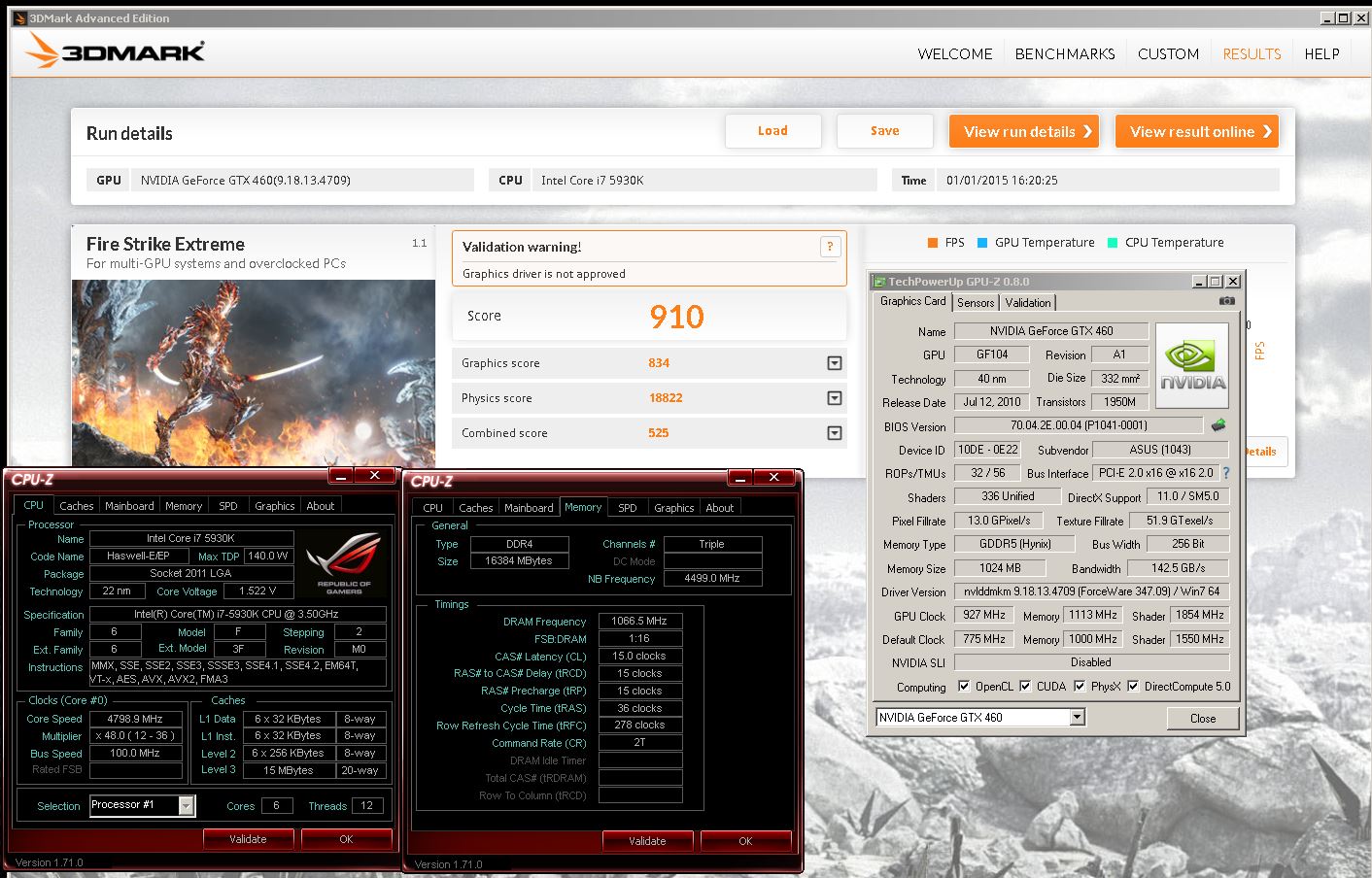Image resolution: width=1372 pixels, height=878 pixels.
Task: Open WELCOME menu in 3DMark
Action: [955, 54]
